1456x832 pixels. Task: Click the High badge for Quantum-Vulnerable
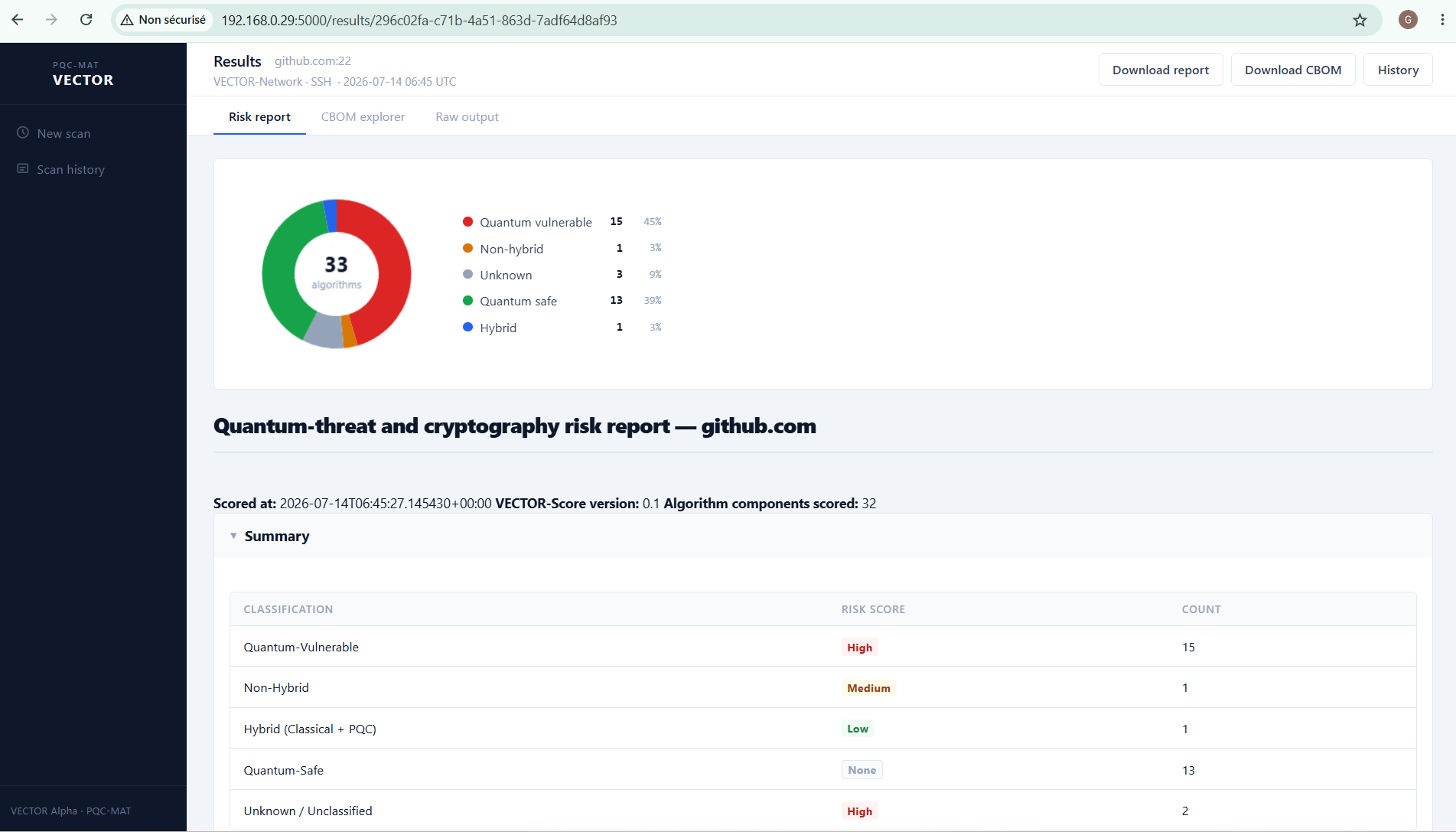[859, 648]
